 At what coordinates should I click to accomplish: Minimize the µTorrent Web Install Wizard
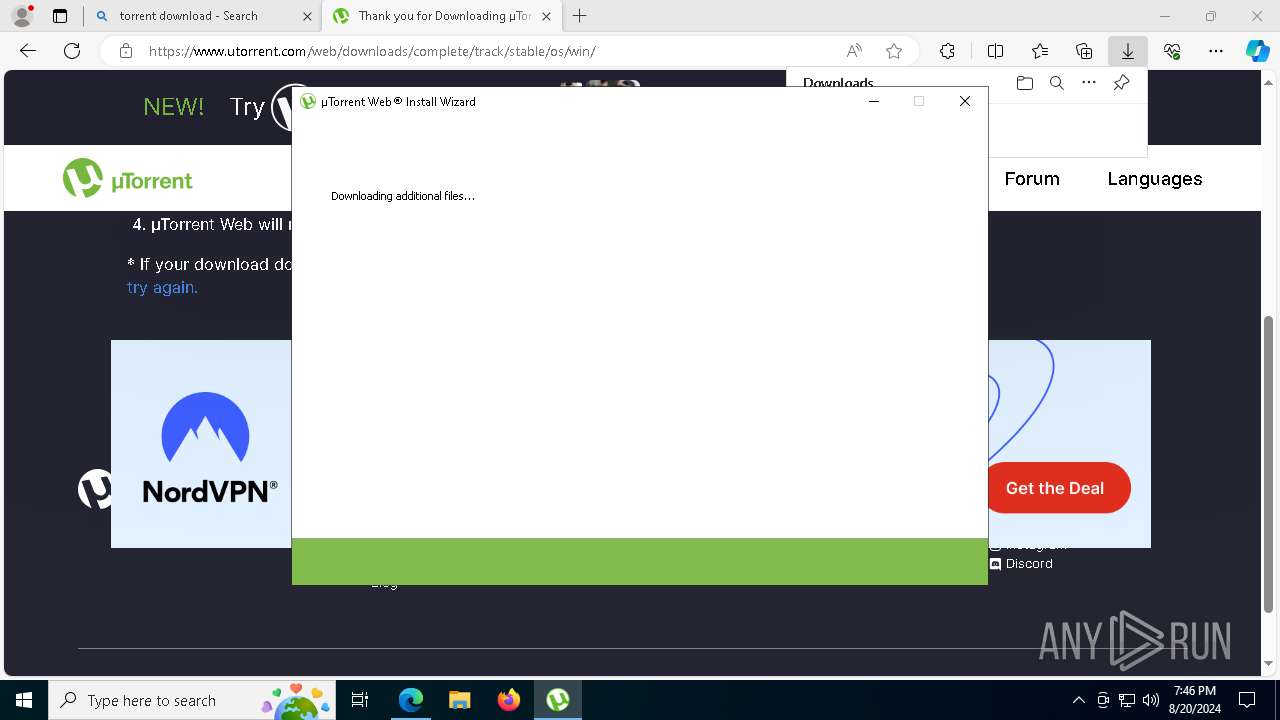(x=873, y=101)
